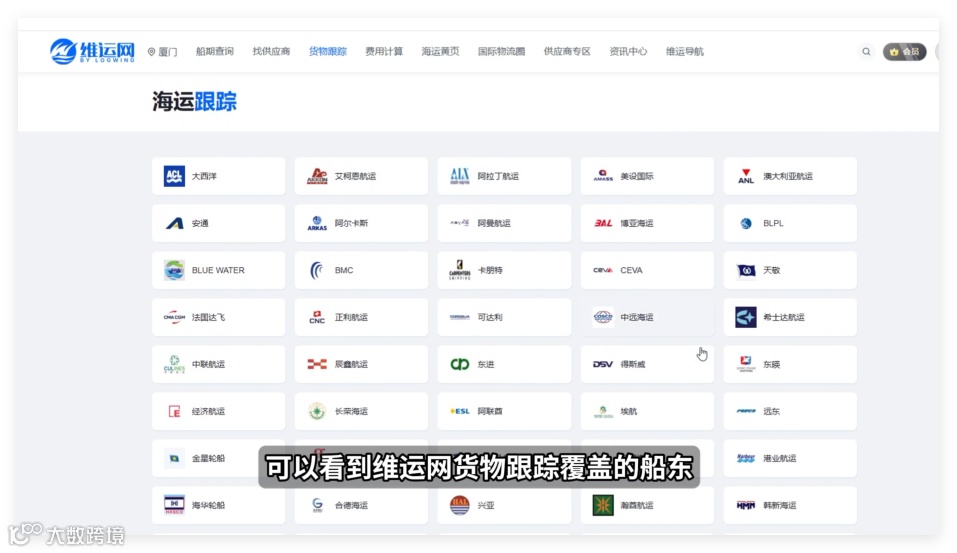Click the 安通 carrier logo
957x553 pixels.
(x=174, y=223)
